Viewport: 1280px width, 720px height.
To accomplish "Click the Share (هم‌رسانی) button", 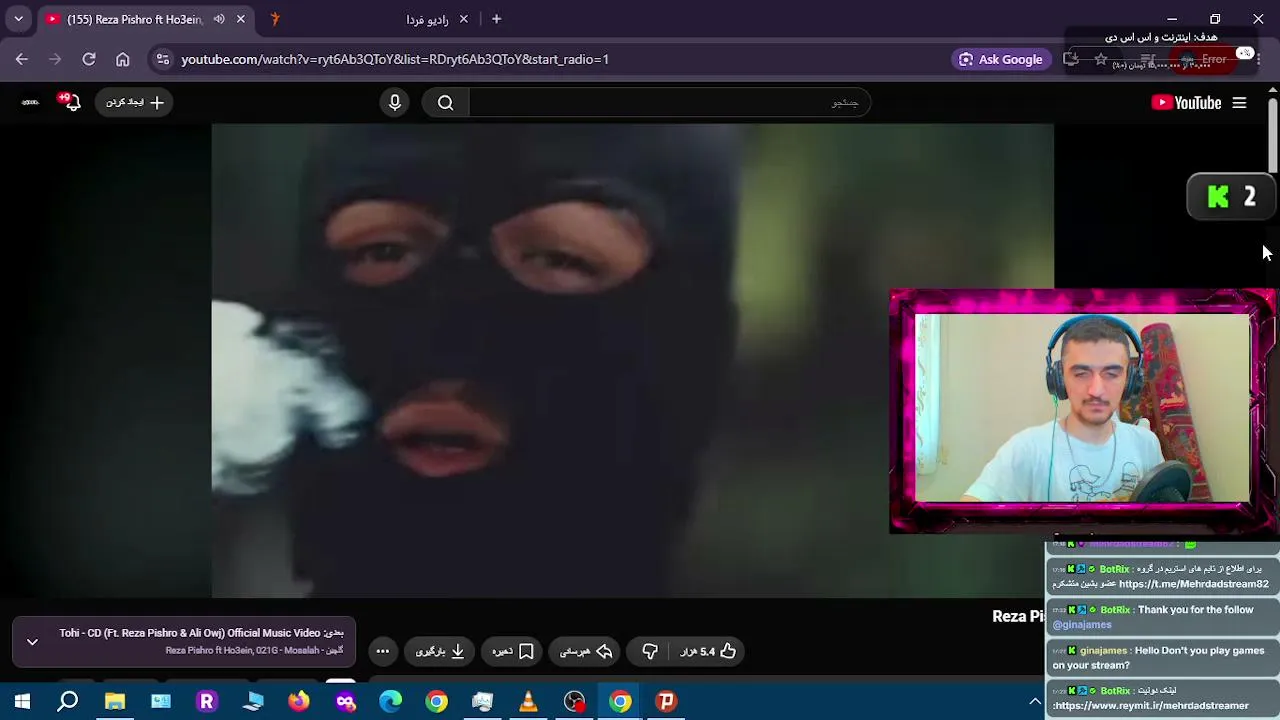I will point(585,651).
